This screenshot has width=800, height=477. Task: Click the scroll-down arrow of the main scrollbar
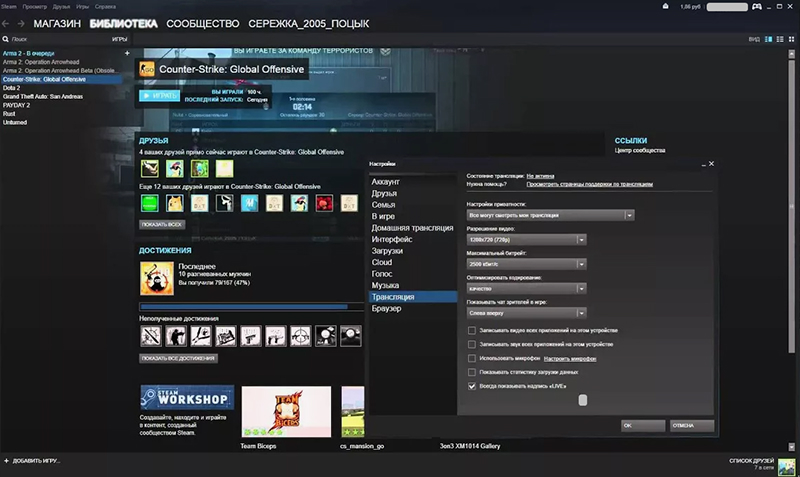(x=791, y=447)
